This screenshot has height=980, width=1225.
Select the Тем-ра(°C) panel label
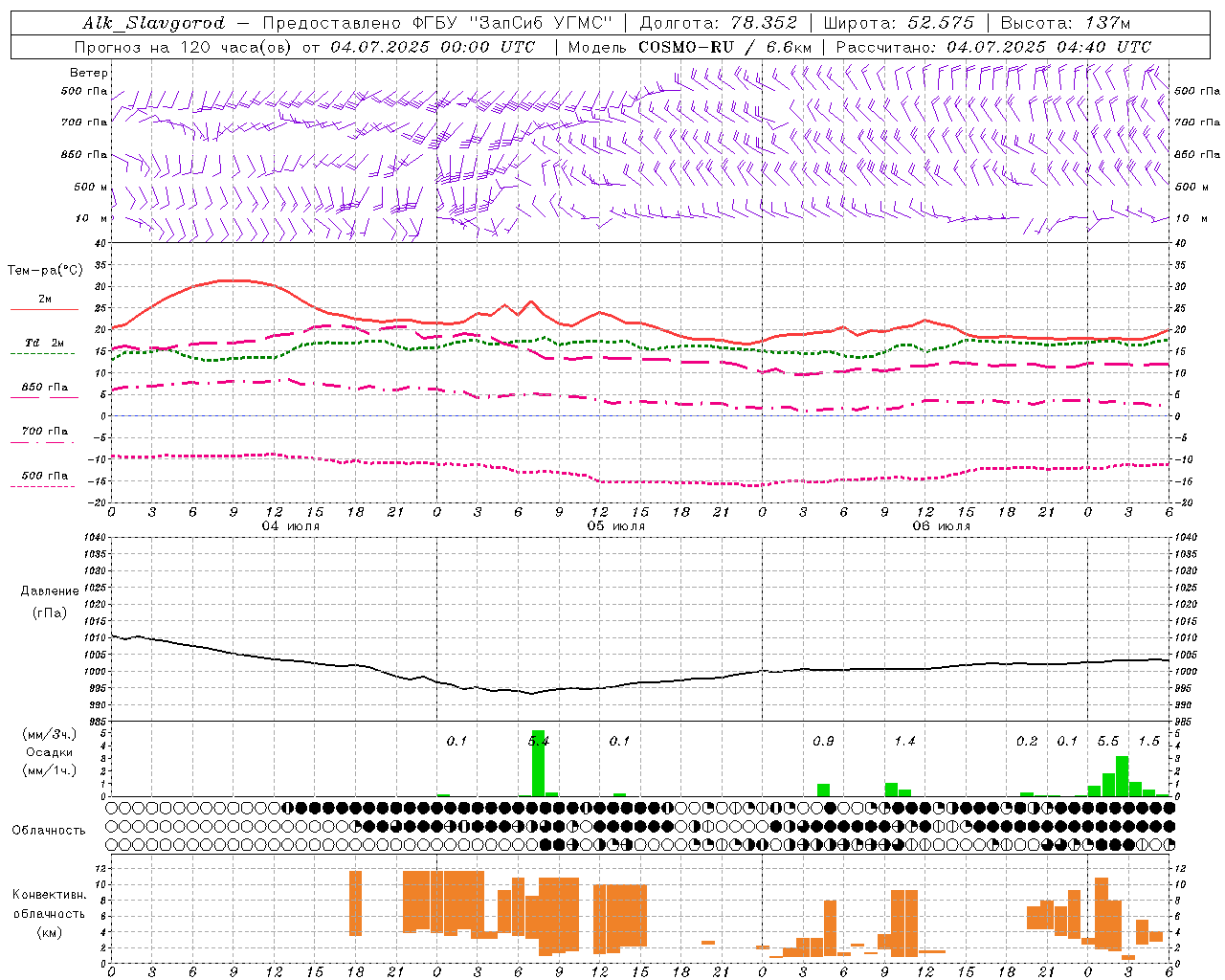(x=45, y=271)
